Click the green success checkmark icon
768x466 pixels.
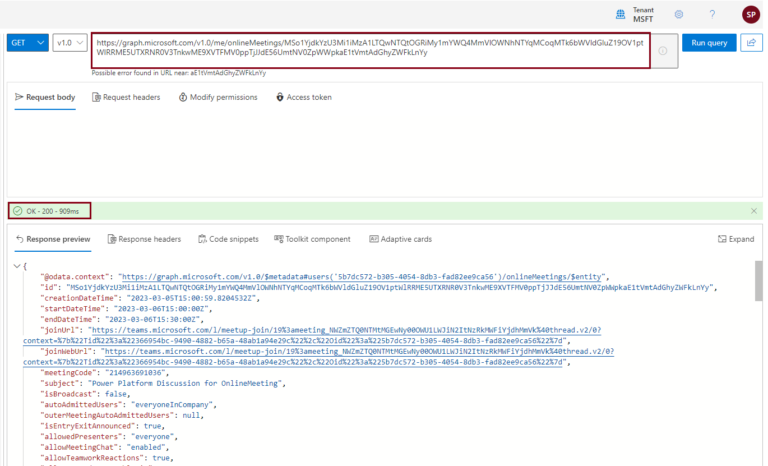(x=17, y=211)
